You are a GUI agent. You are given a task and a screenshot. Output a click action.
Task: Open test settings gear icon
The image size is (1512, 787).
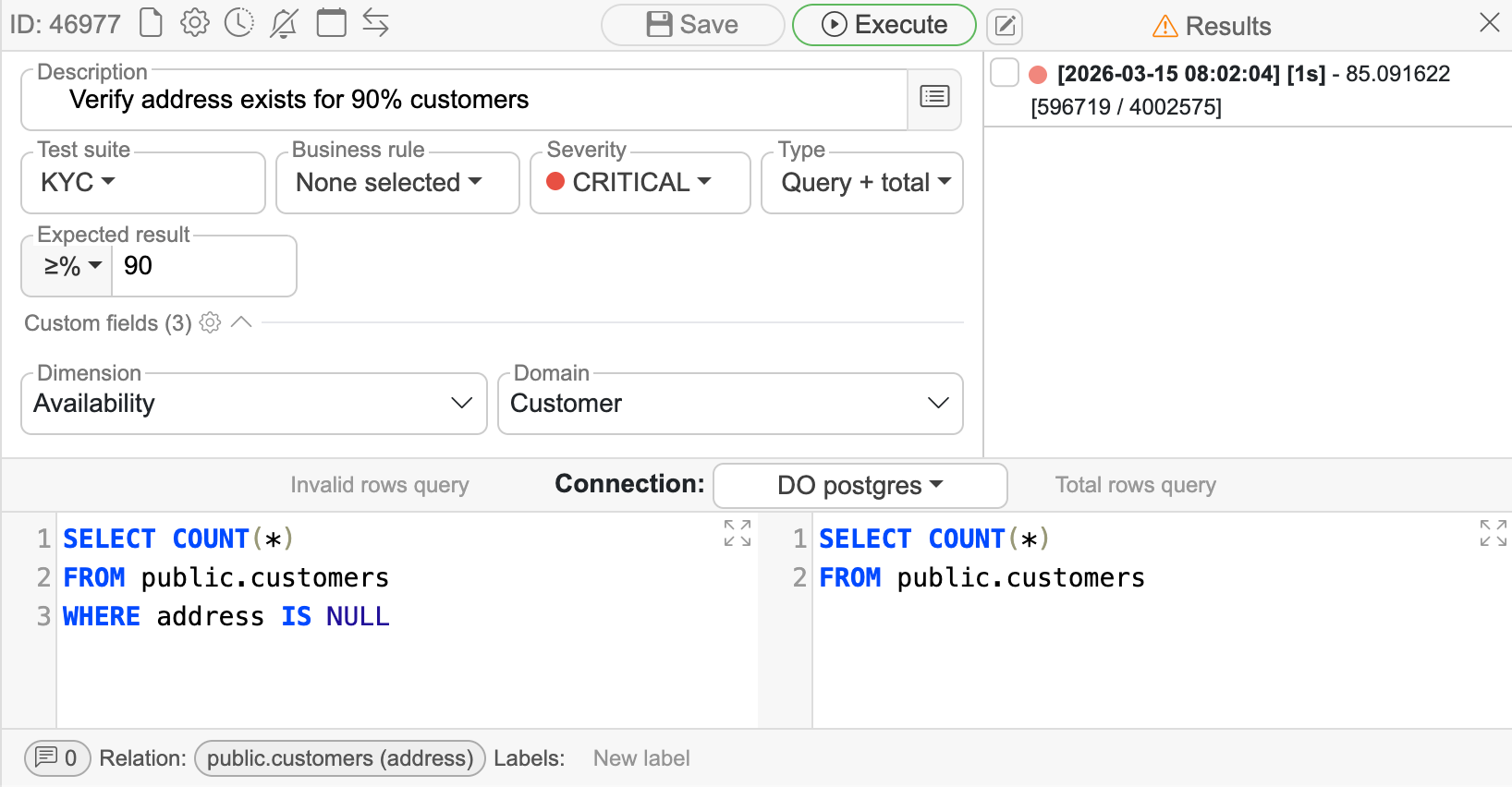click(x=194, y=23)
